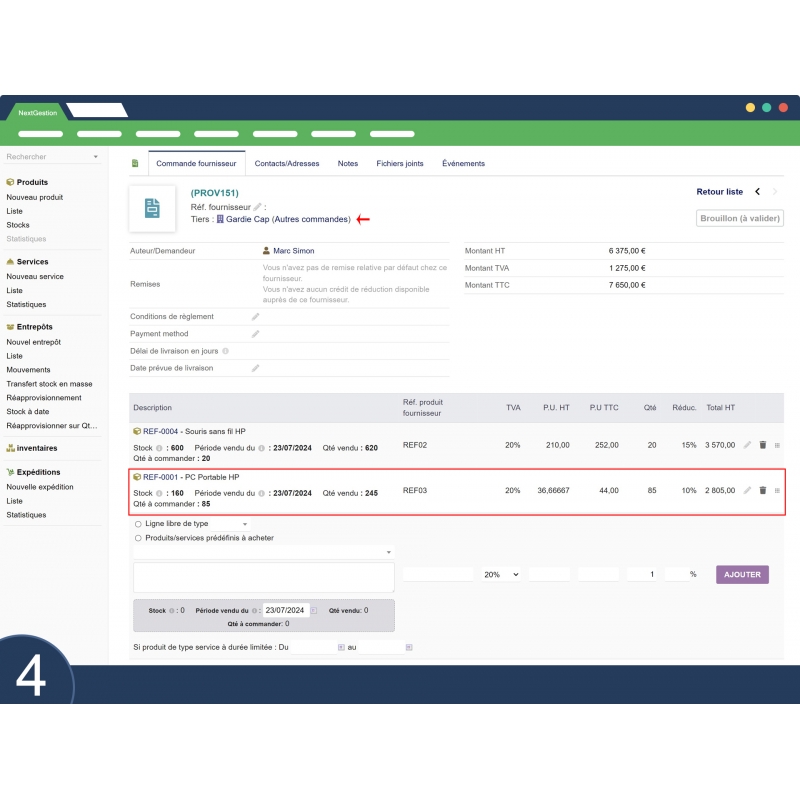Edit the PC Portable HP line
This screenshot has height=800, width=800.
point(747,490)
